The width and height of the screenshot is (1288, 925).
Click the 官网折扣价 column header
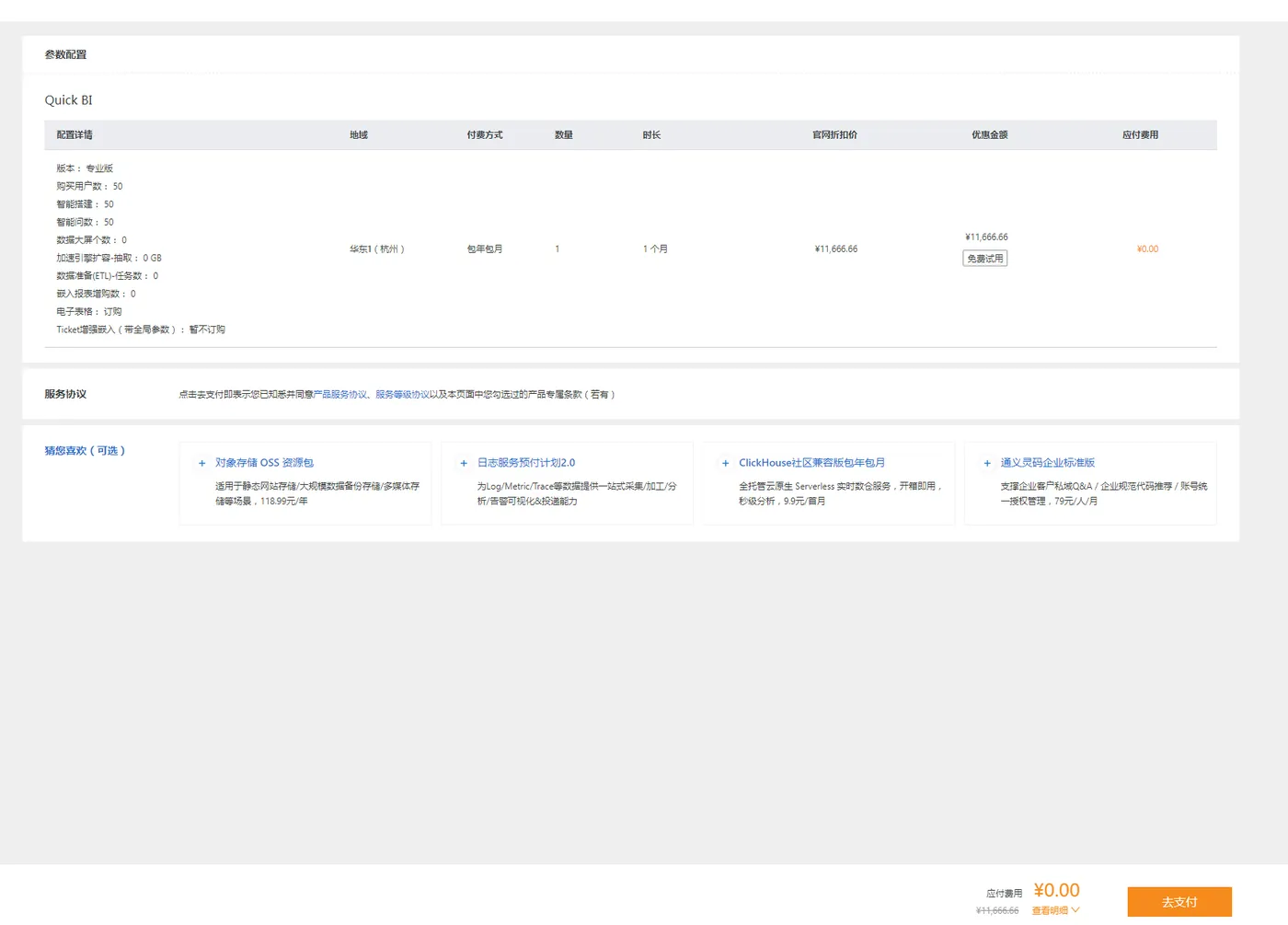tap(834, 135)
